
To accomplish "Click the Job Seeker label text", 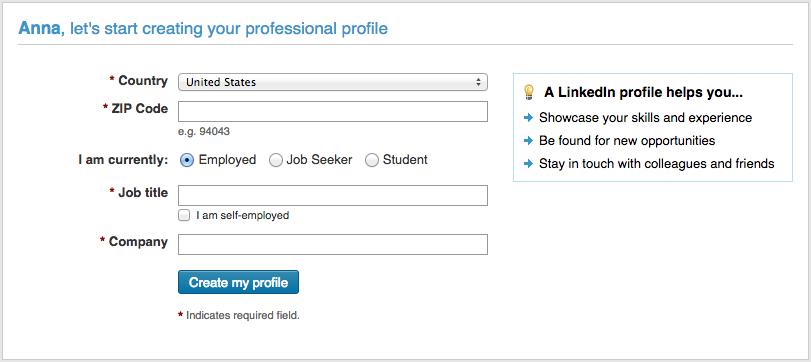I will [x=319, y=160].
